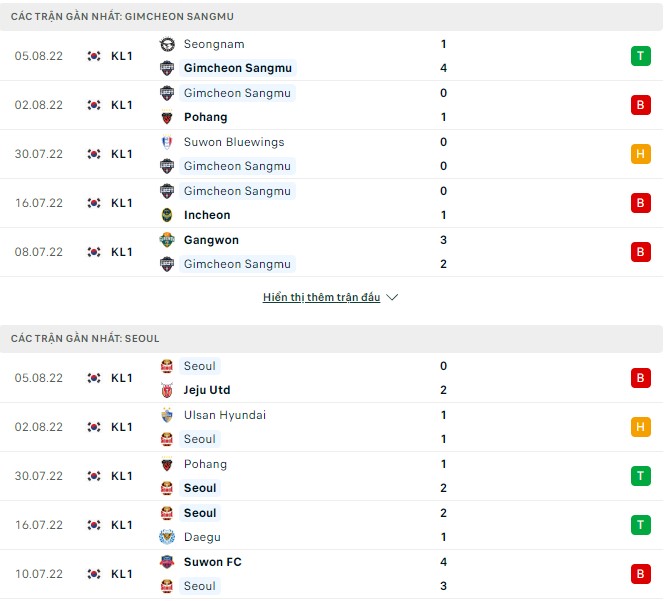
Task: Click the Pohang crest in 02.08.22 Gimcheon match
Action: tap(167, 117)
